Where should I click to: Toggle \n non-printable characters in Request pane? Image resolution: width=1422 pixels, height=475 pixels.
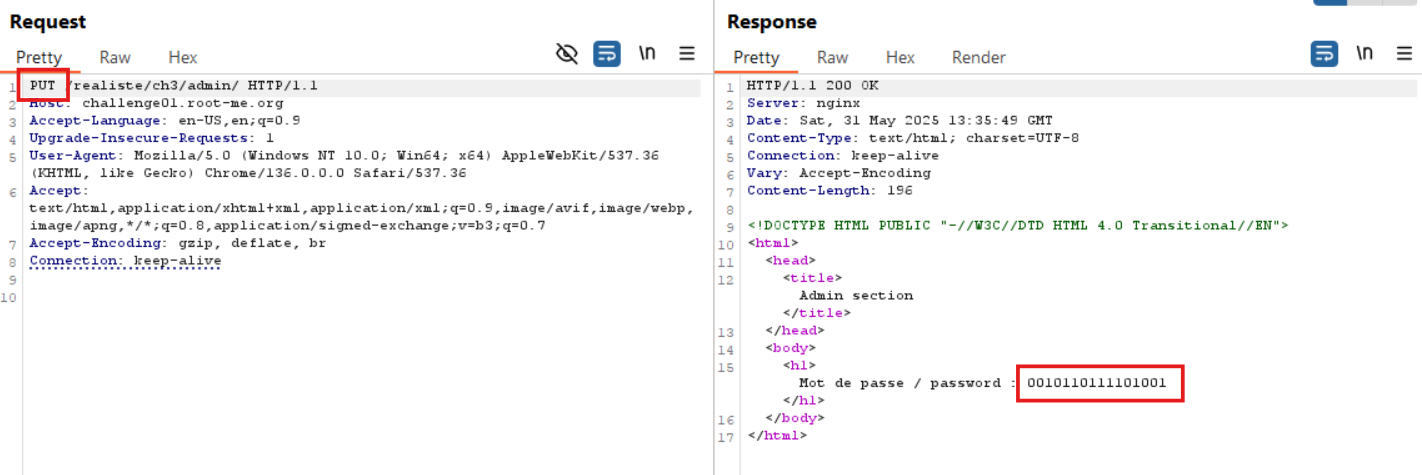coord(647,54)
